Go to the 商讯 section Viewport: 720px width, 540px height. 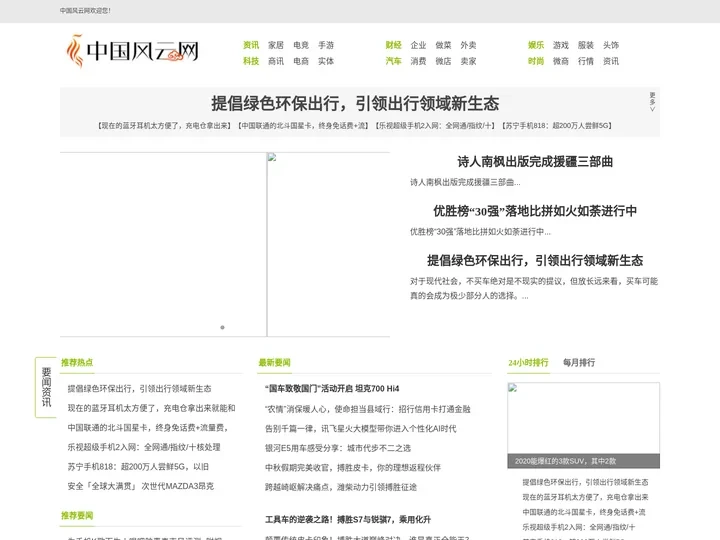(x=276, y=61)
